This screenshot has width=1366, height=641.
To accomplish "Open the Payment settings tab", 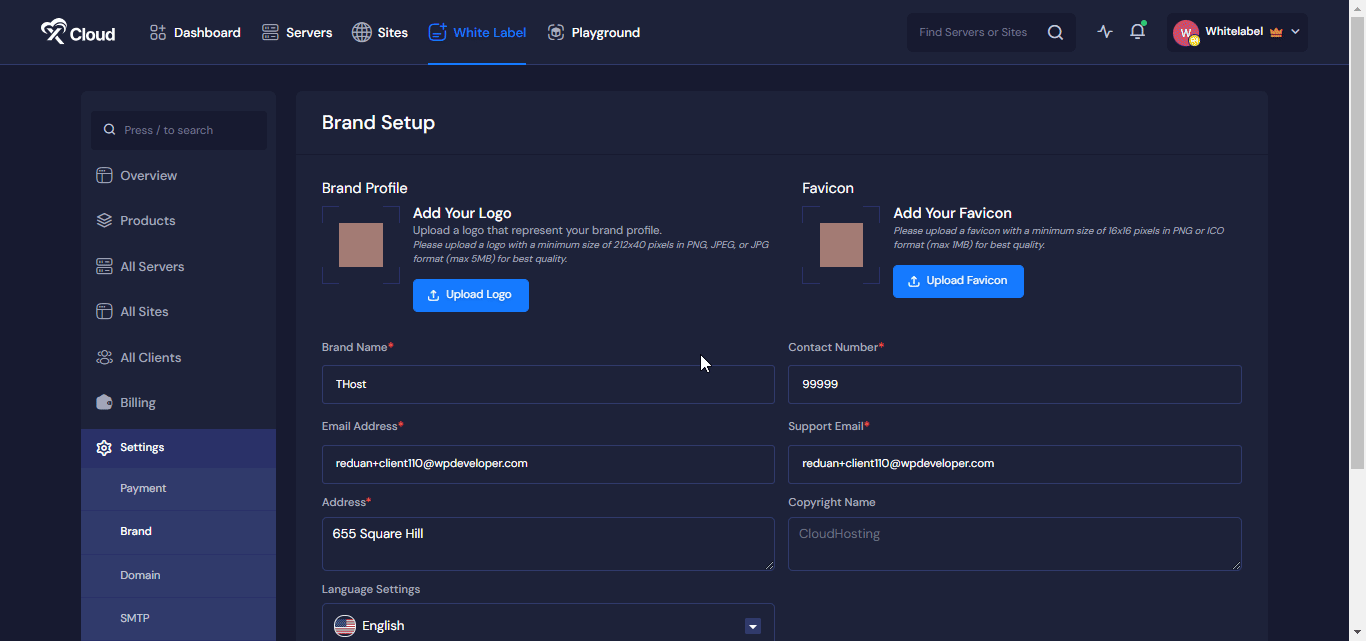I will pyautogui.click(x=143, y=488).
